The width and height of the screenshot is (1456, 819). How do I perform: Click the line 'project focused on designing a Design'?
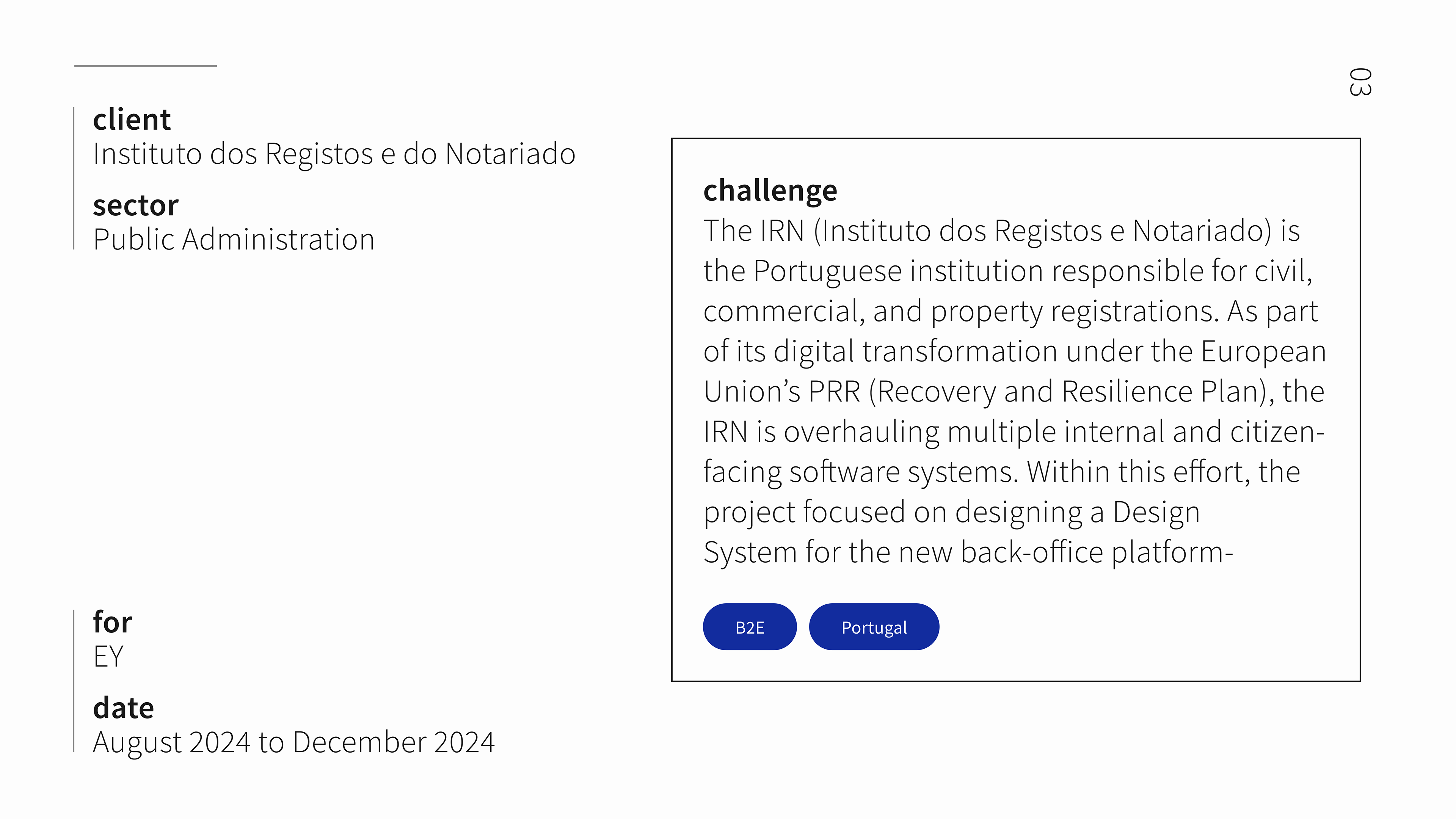click(x=951, y=513)
